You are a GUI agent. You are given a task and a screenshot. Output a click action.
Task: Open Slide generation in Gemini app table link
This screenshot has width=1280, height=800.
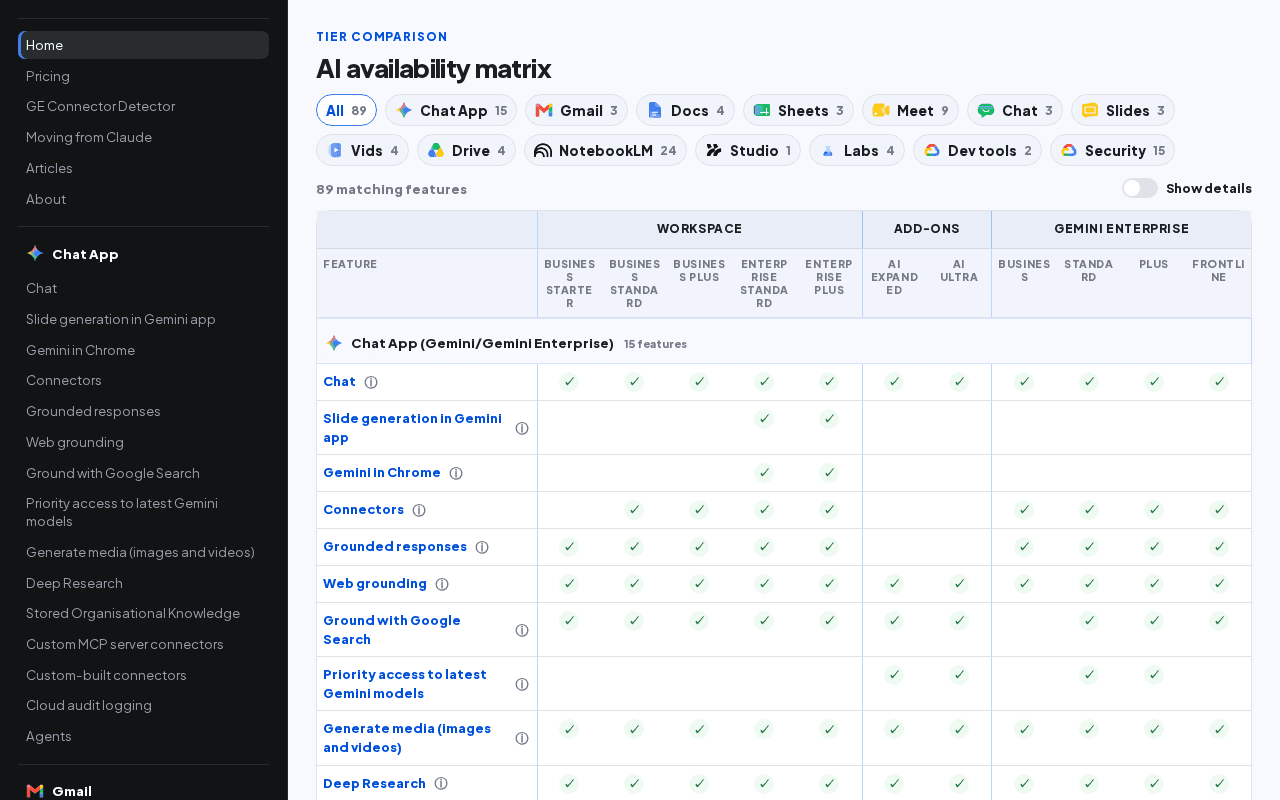(x=412, y=428)
